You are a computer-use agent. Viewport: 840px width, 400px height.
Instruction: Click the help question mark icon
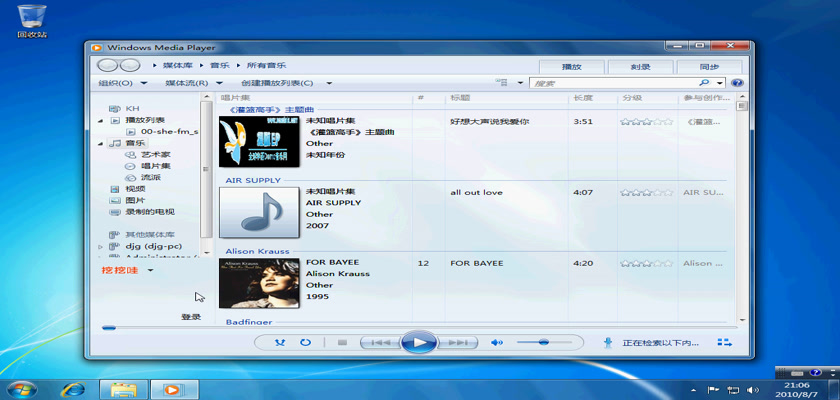(737, 83)
